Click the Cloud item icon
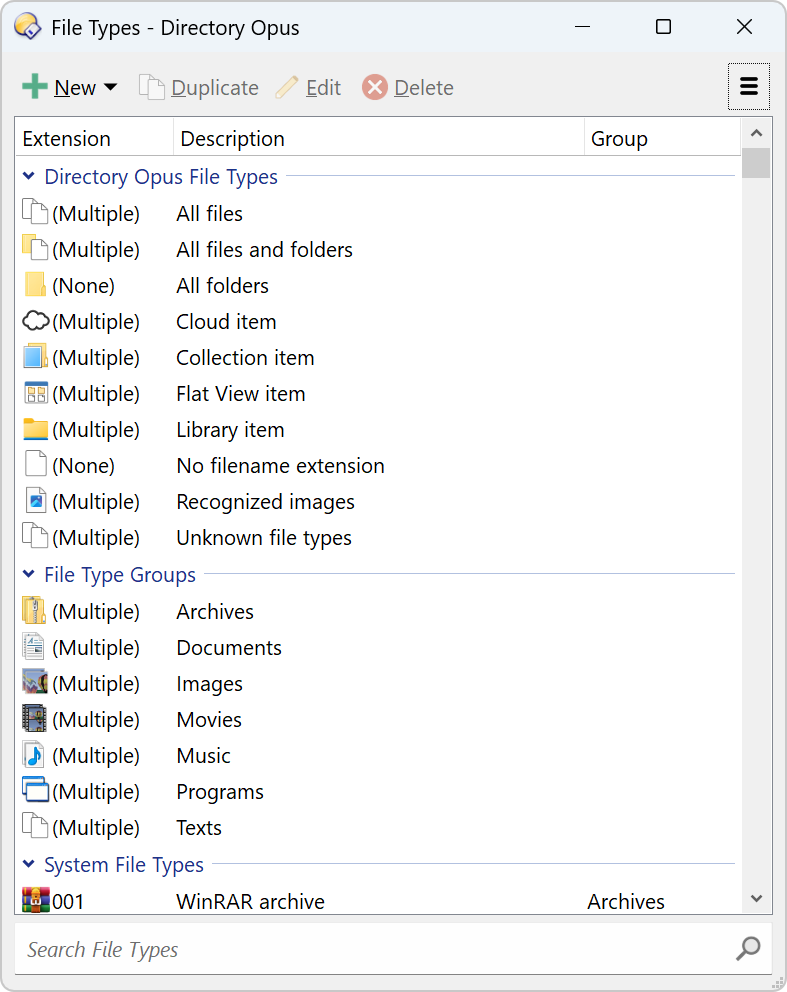 click(35, 322)
